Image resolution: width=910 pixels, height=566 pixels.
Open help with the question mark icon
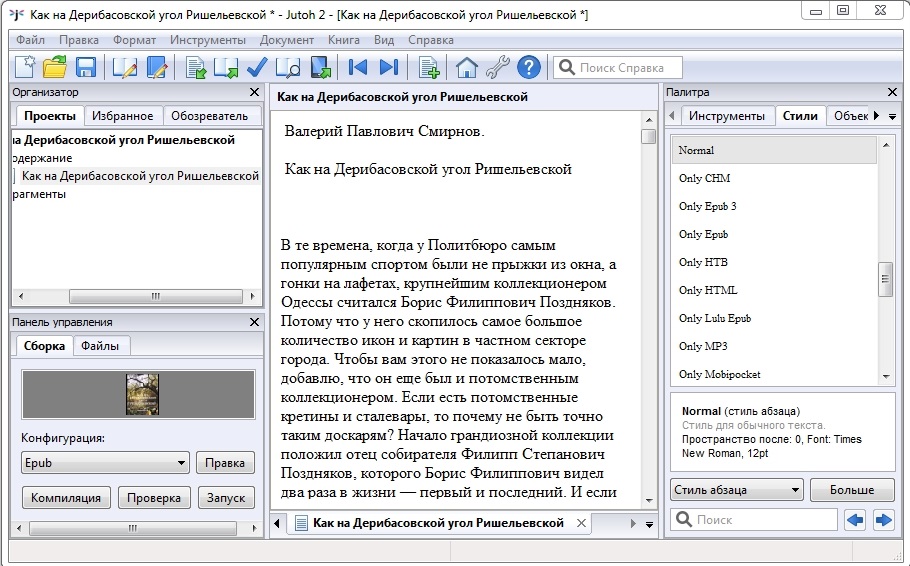[529, 67]
